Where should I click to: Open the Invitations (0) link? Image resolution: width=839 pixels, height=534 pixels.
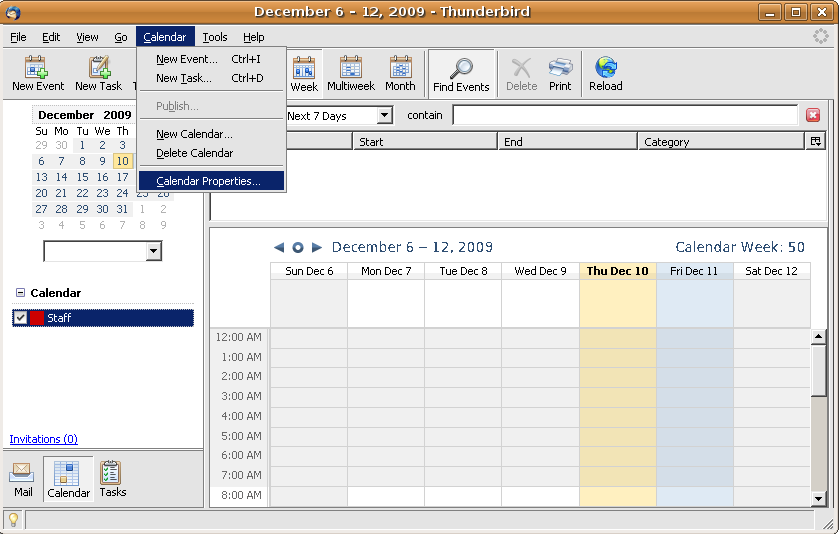(x=43, y=439)
